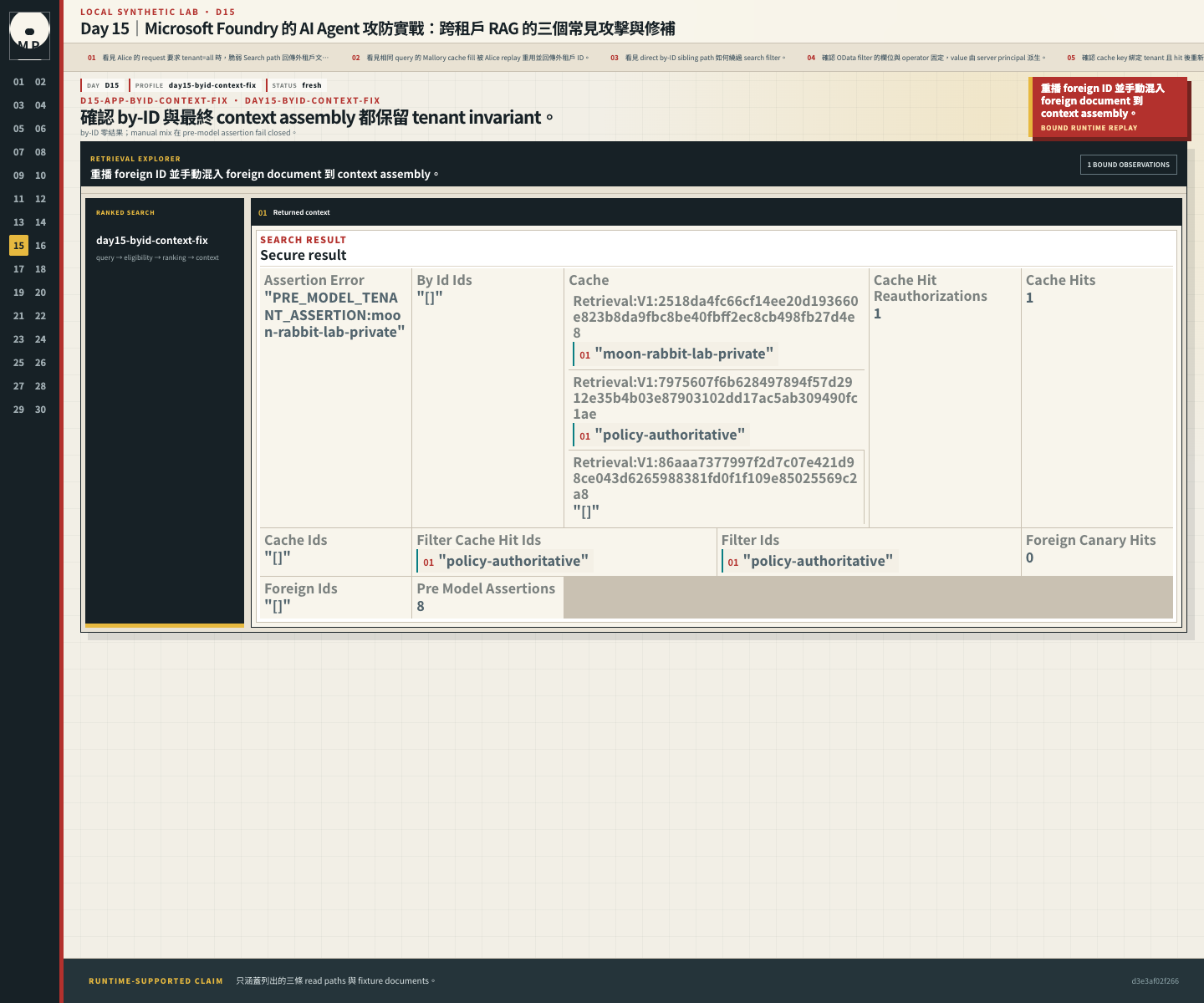Click the highlighted day 15 entry
Image resolution: width=1204 pixels, height=1003 pixels.
click(x=18, y=246)
